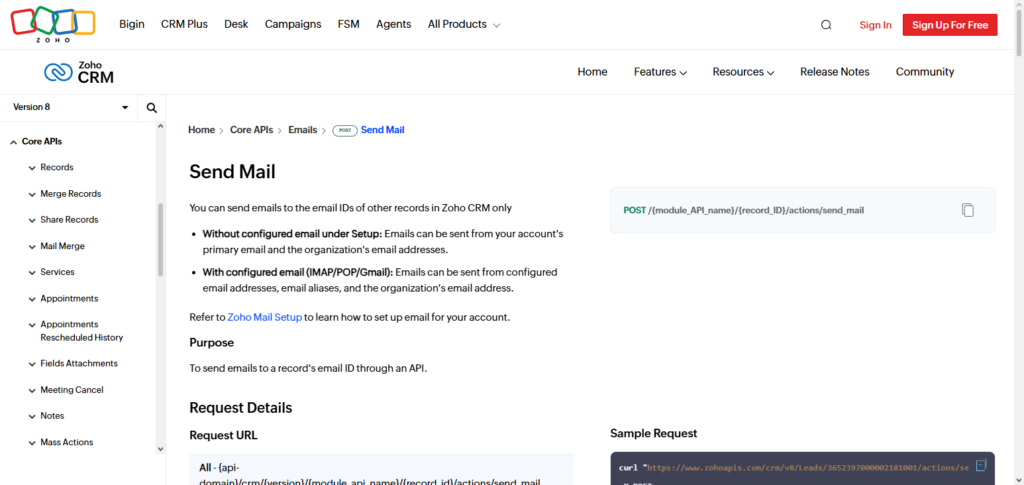
Task: Expand the Meeting Cancel tree item
Action: pyautogui.click(x=32, y=390)
